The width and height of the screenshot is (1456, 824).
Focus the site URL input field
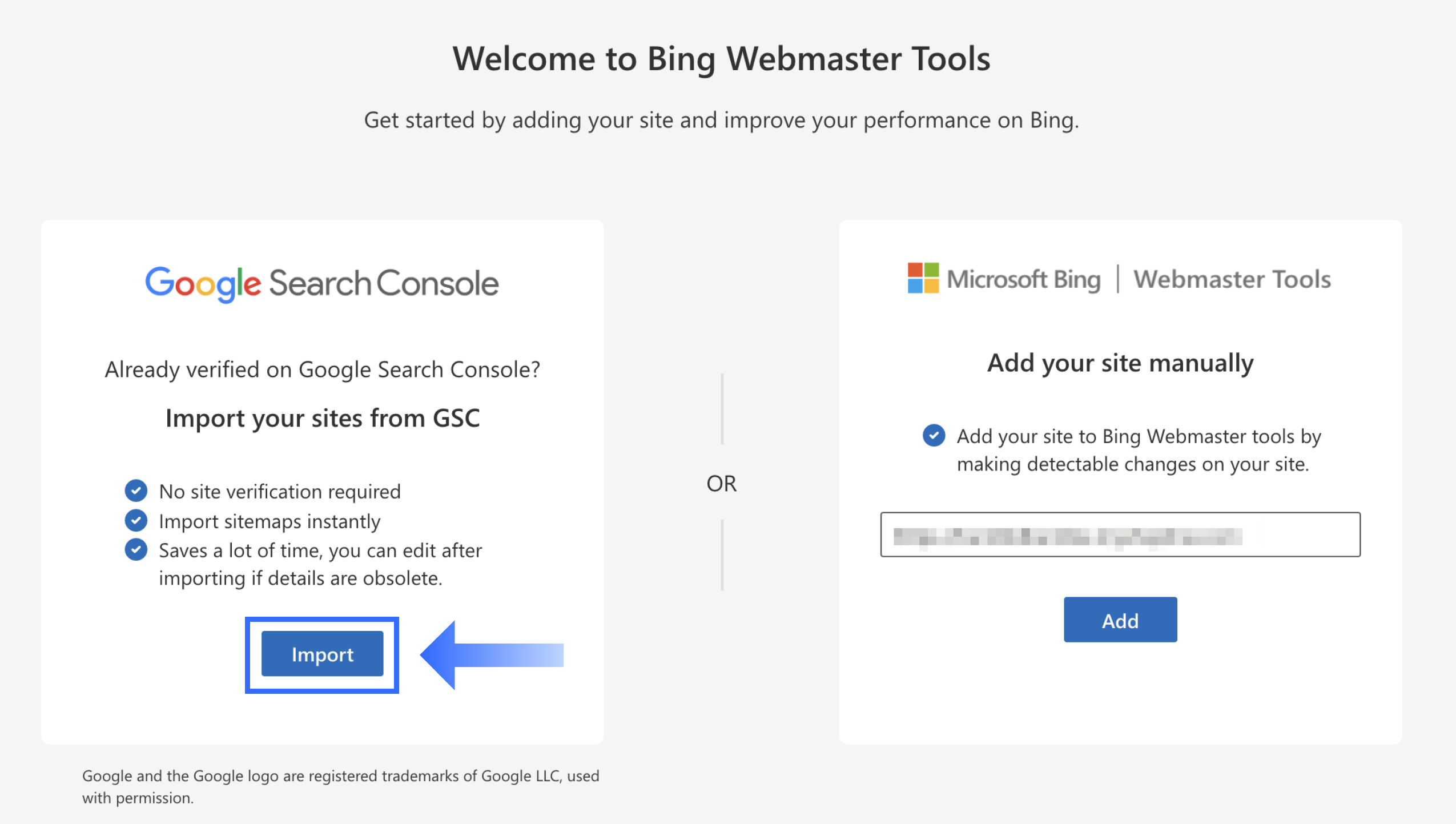pyautogui.click(x=1120, y=534)
